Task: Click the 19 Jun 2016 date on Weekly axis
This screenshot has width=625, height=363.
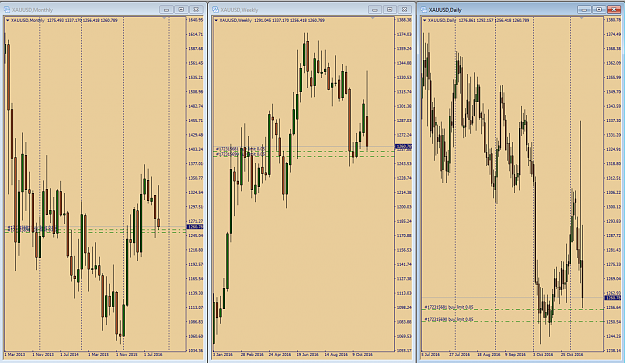Action: [307, 354]
